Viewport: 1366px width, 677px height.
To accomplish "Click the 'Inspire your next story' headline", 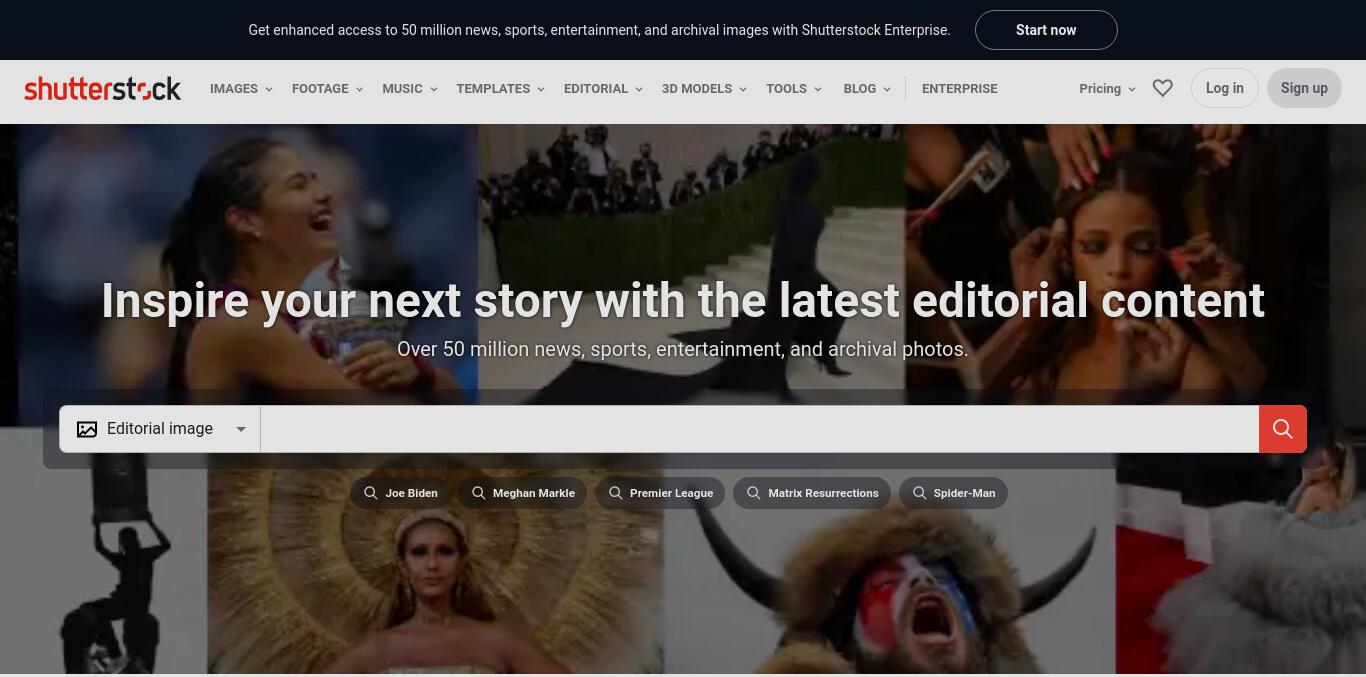I will 683,301.
